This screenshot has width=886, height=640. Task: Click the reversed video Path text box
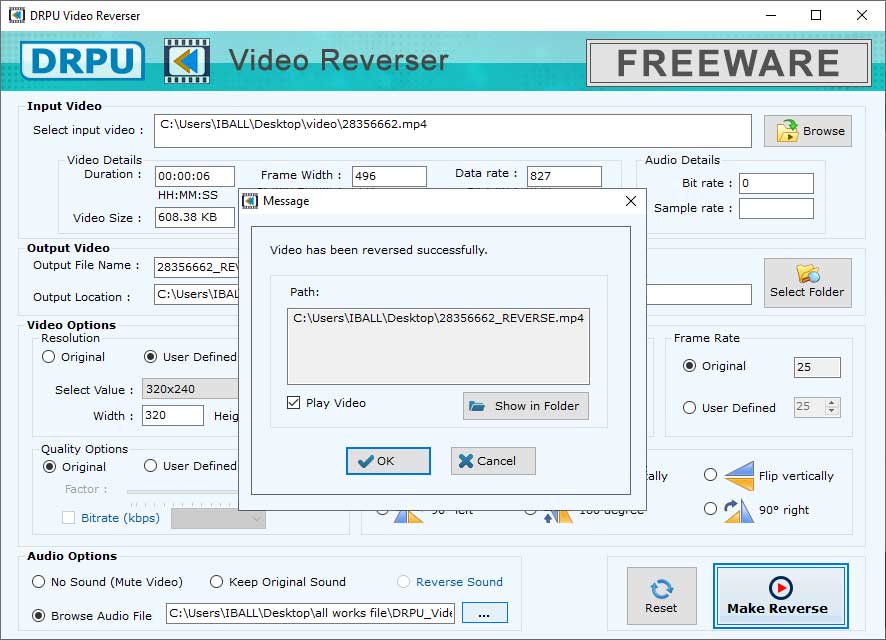[x=438, y=346]
